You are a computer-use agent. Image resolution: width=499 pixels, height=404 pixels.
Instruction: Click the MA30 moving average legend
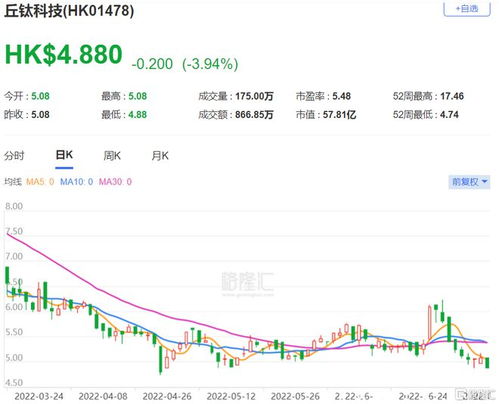pos(115,182)
